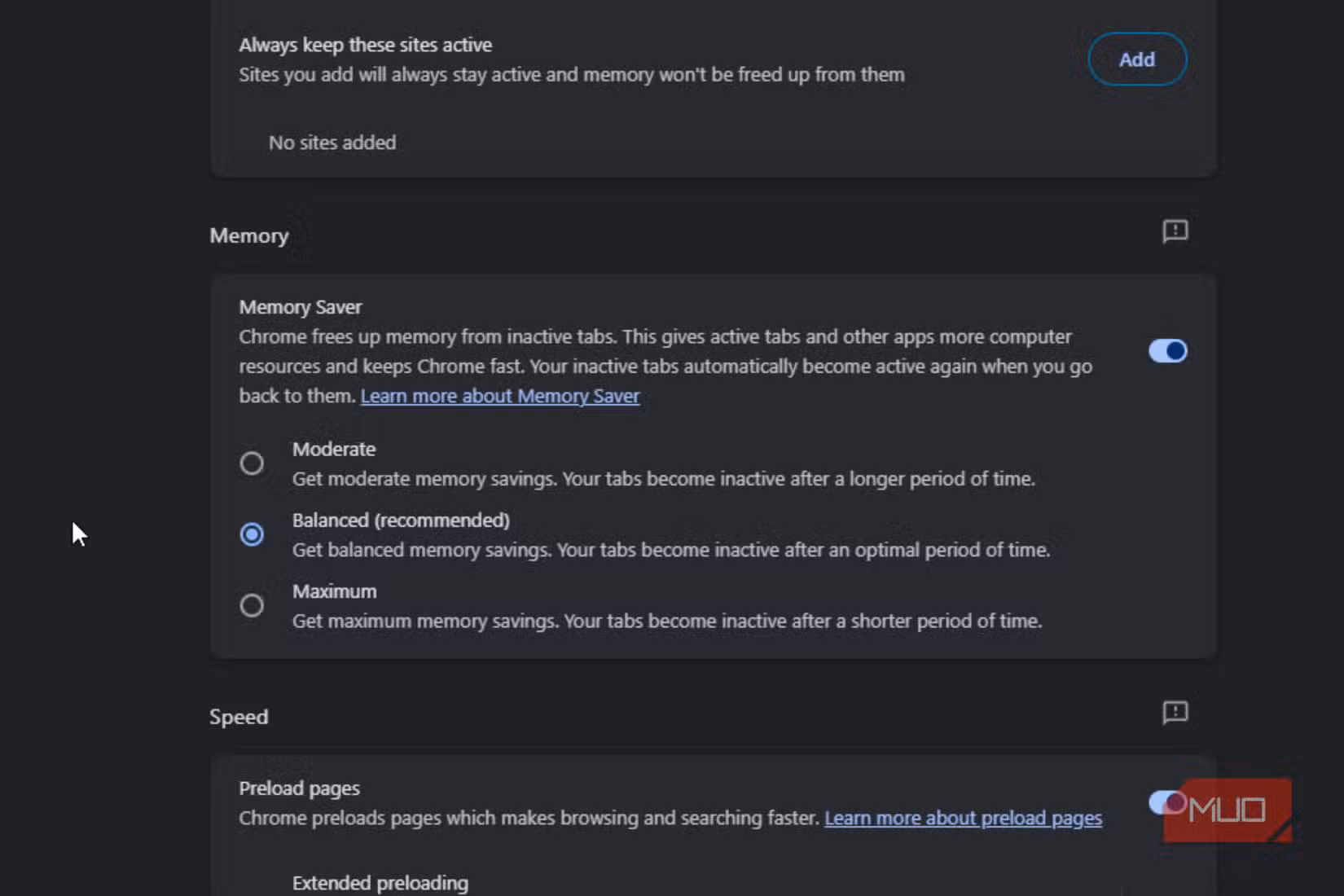Screen dimensions: 1344x896
Task: Open Learn more about Memory Saver link
Action: pyautogui.click(x=500, y=396)
